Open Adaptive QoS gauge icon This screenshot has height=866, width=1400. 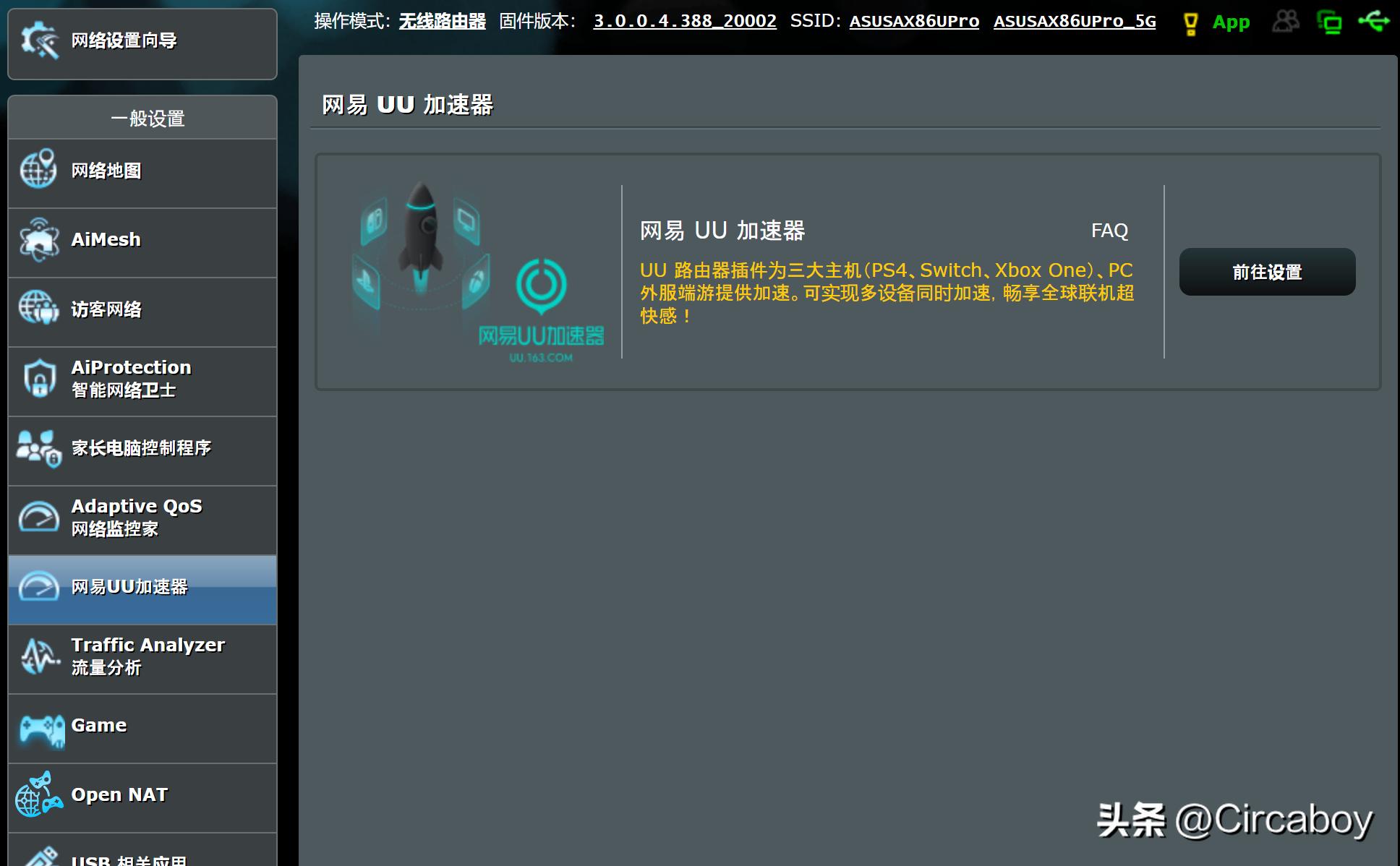coord(39,515)
